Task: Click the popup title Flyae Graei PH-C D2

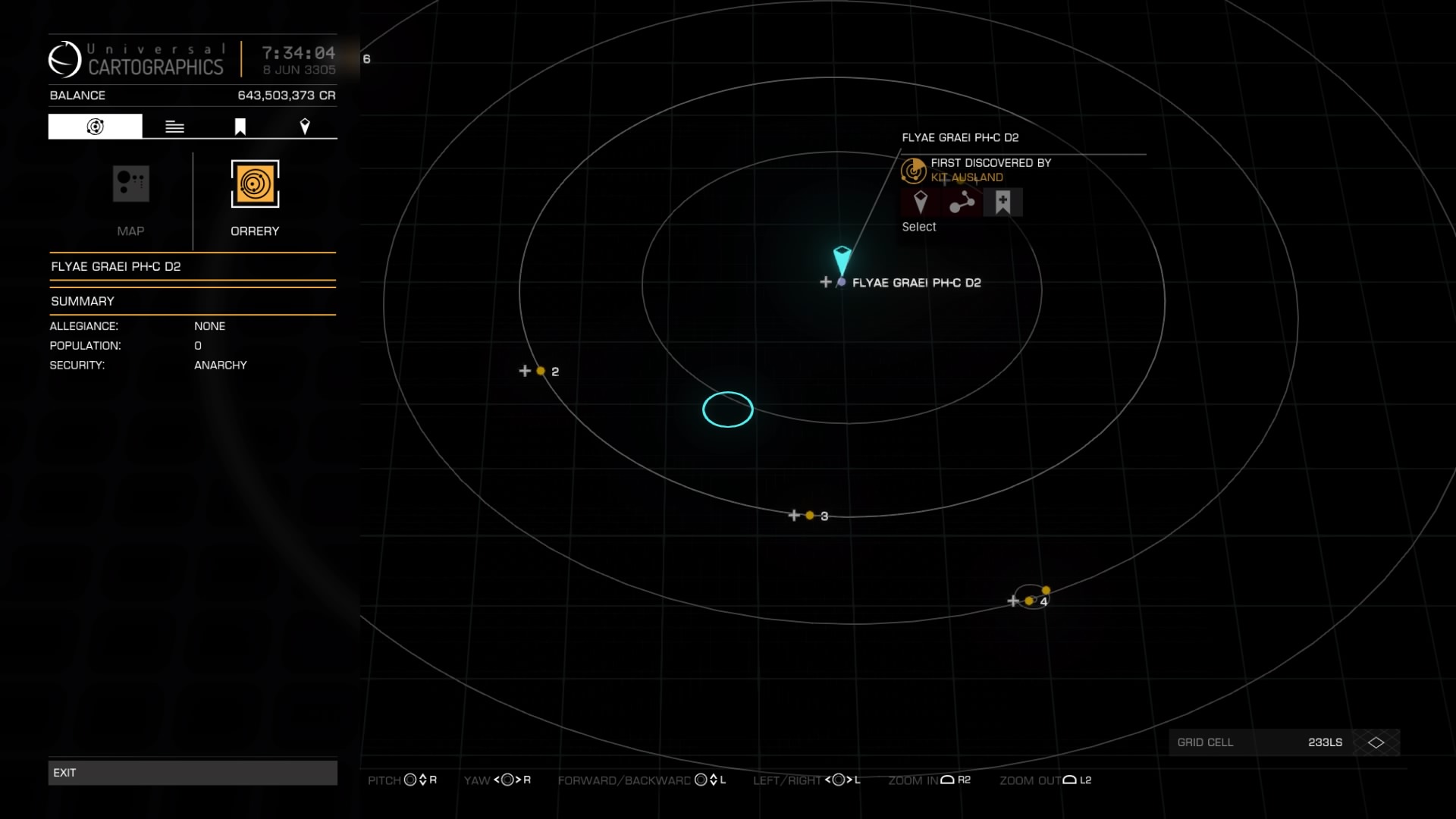Action: click(960, 137)
